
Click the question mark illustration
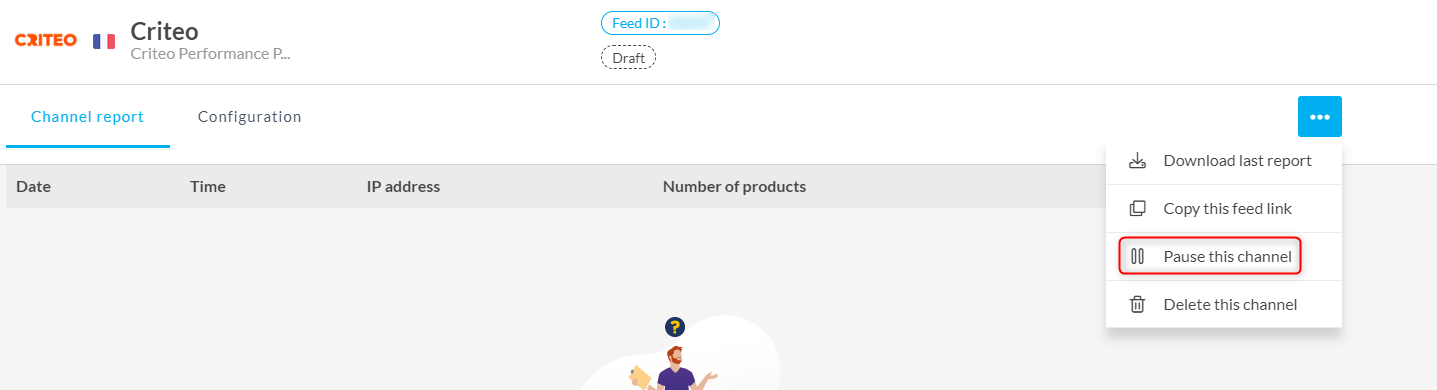[675, 327]
